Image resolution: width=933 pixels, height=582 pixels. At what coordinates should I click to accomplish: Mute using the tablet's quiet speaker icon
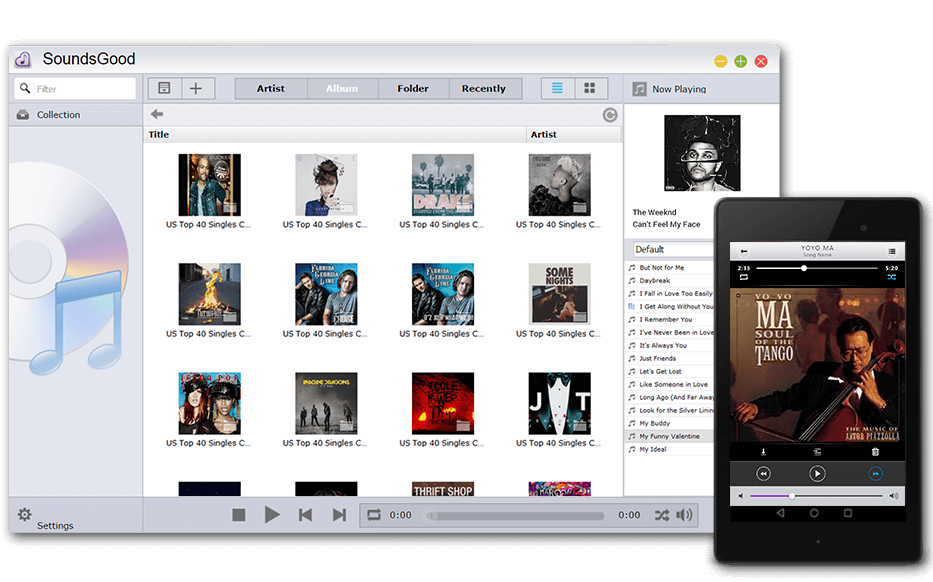741,496
